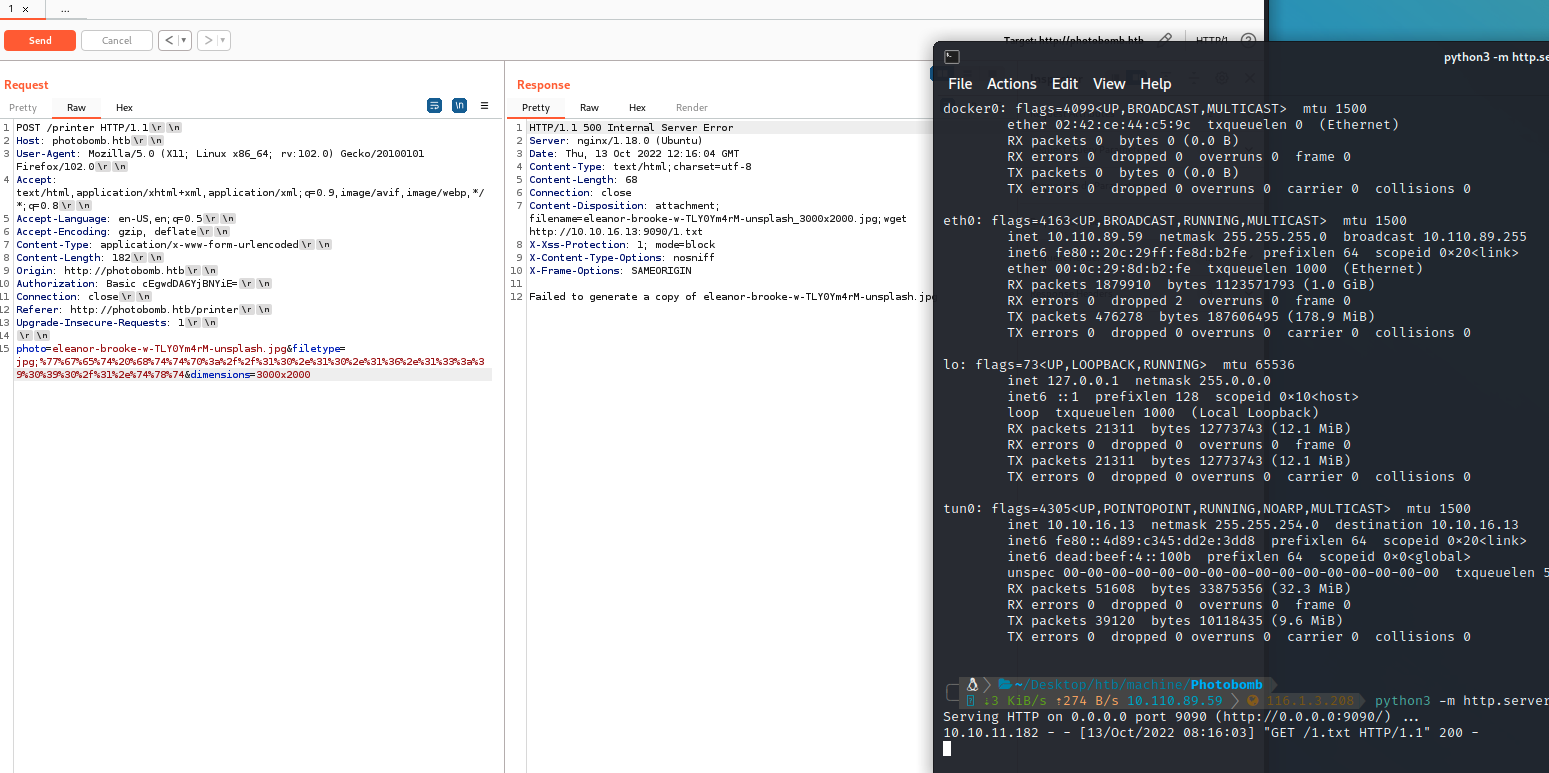Close Repeater tab 1 with the x
Image resolution: width=1549 pixels, height=773 pixels.
coord(26,9)
